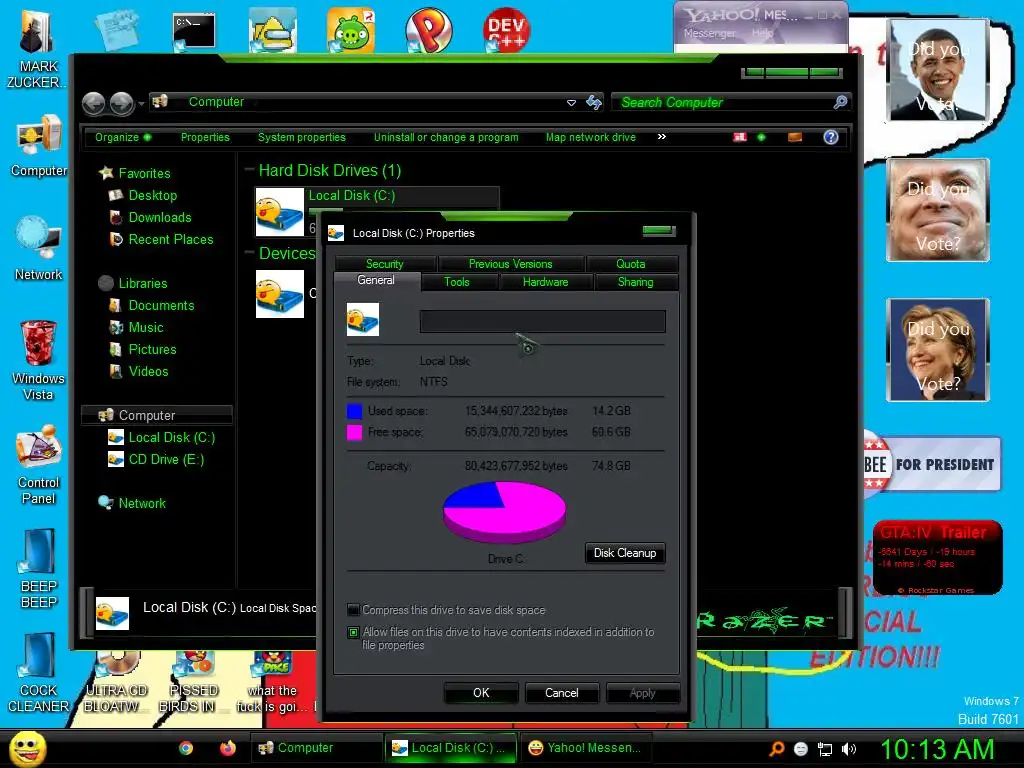Click the smiley Start button
Image resolution: width=1024 pixels, height=768 pixels.
(x=27, y=748)
